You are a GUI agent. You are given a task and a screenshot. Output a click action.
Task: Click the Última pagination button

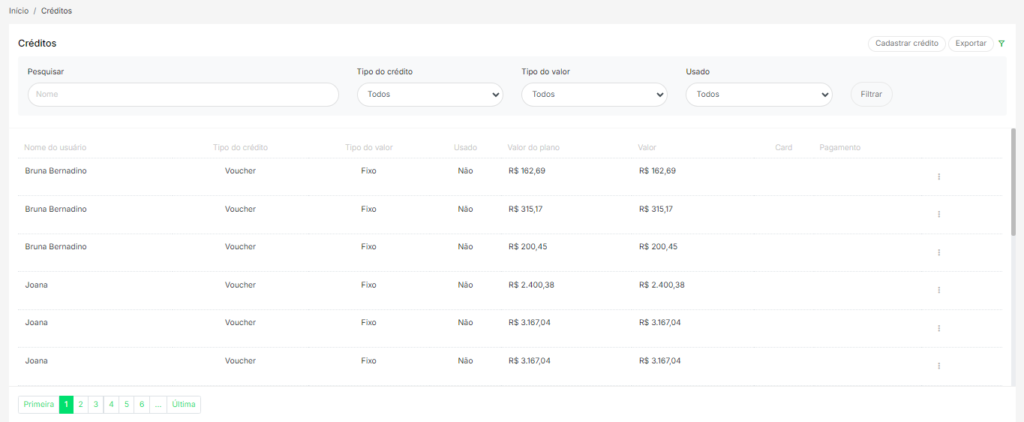point(184,404)
